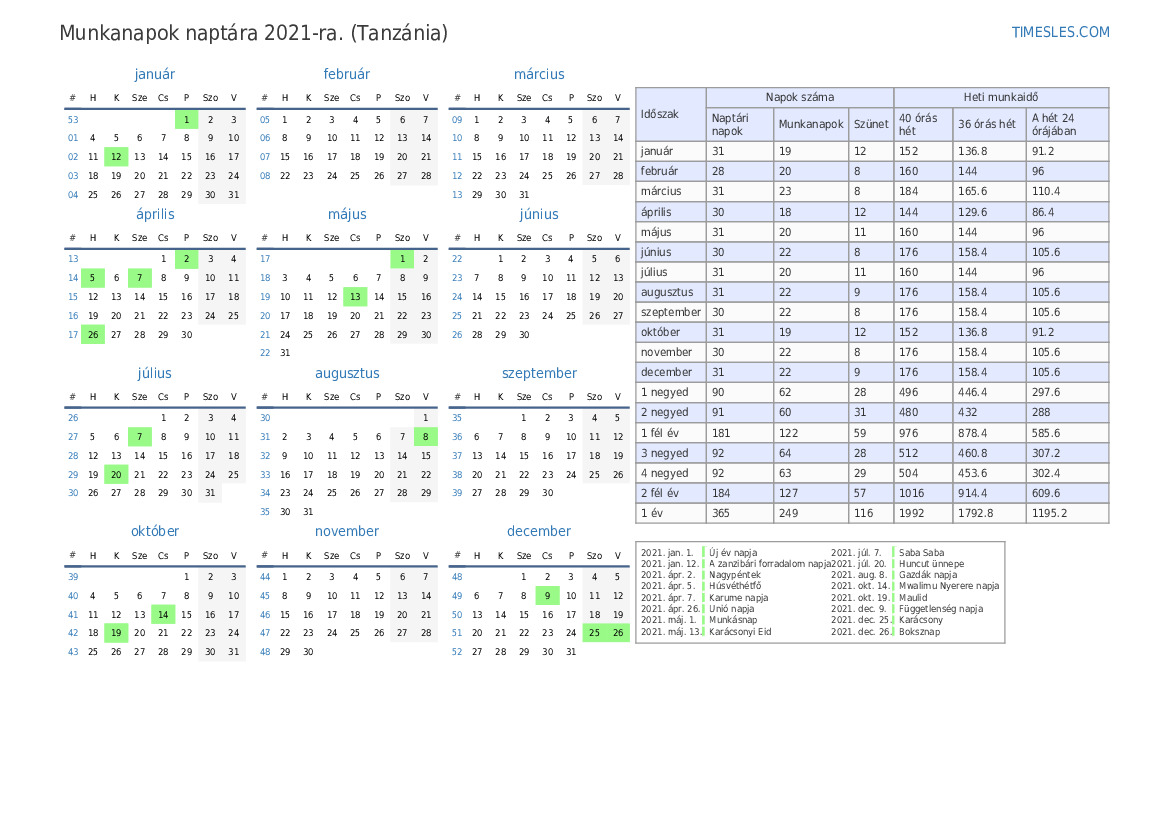Select highlighted January 12 in the calendar

[x=116, y=156]
